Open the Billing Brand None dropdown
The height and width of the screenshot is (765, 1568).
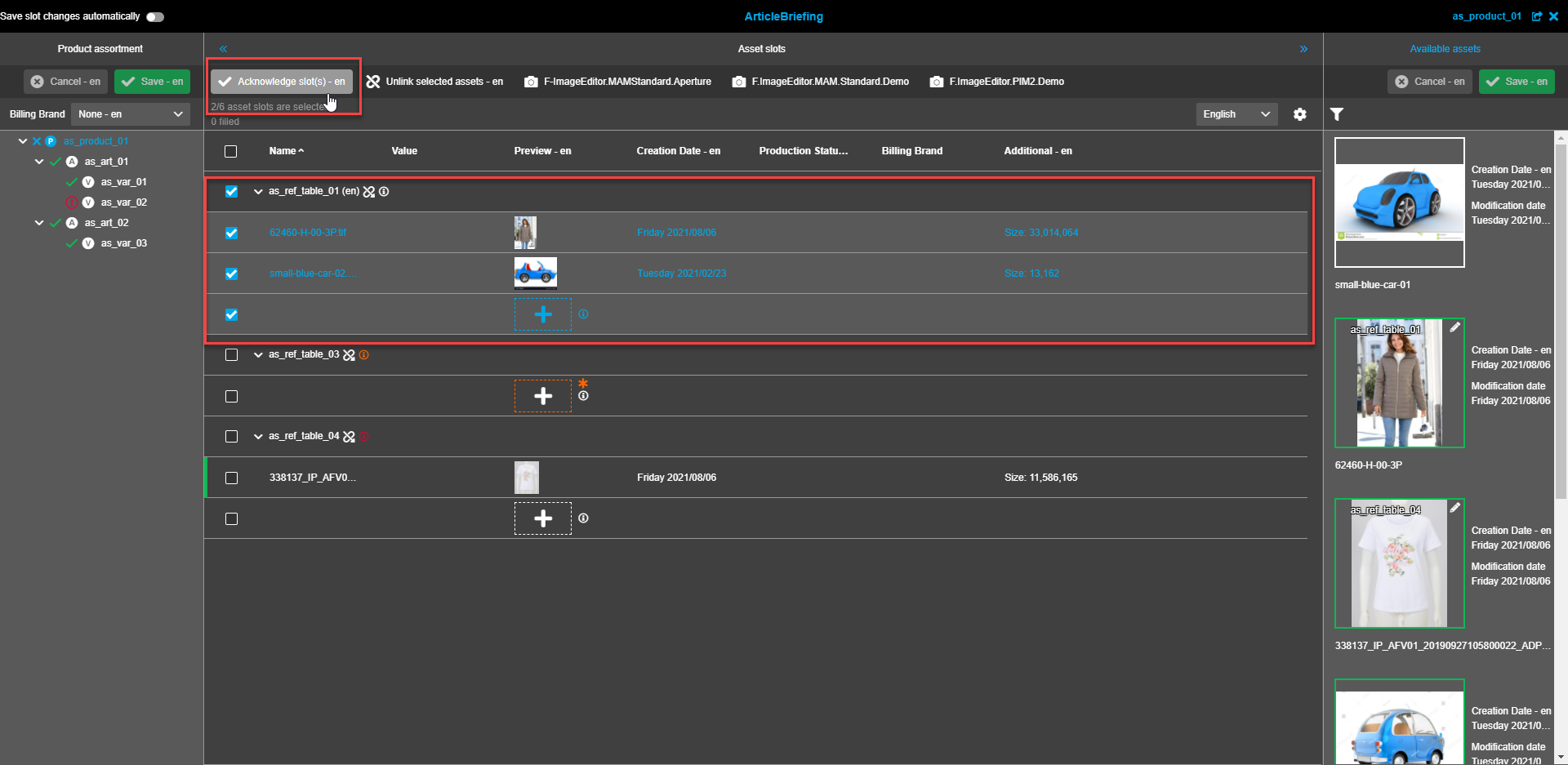tap(129, 114)
